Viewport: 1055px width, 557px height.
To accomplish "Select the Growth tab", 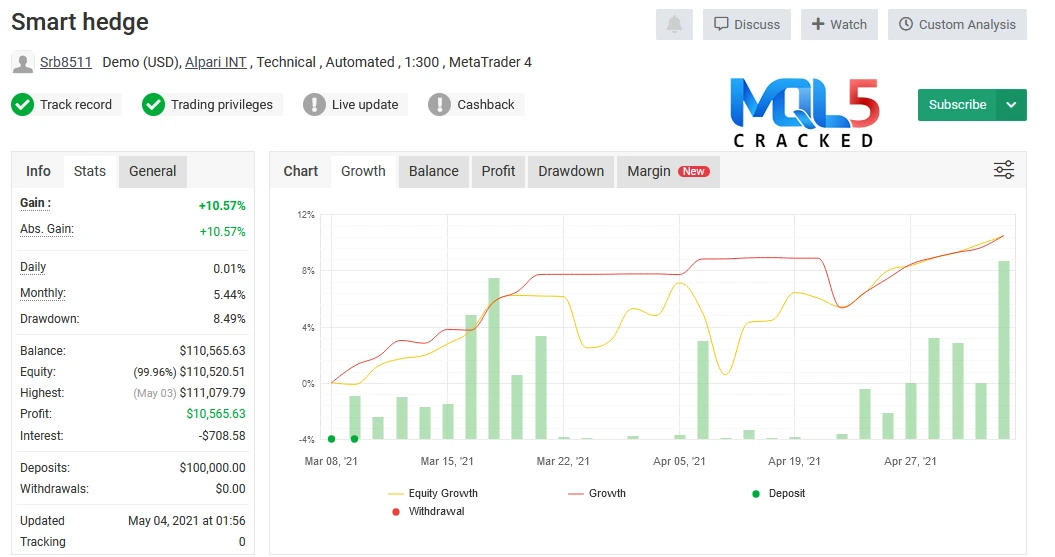I will point(363,171).
